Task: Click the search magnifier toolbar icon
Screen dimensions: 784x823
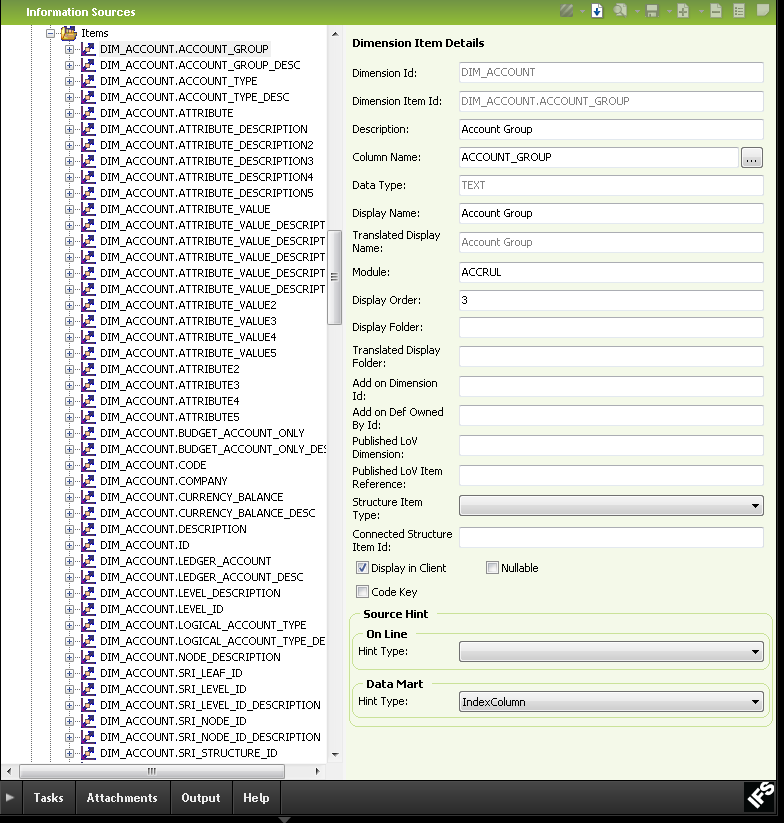Action: coord(621,11)
